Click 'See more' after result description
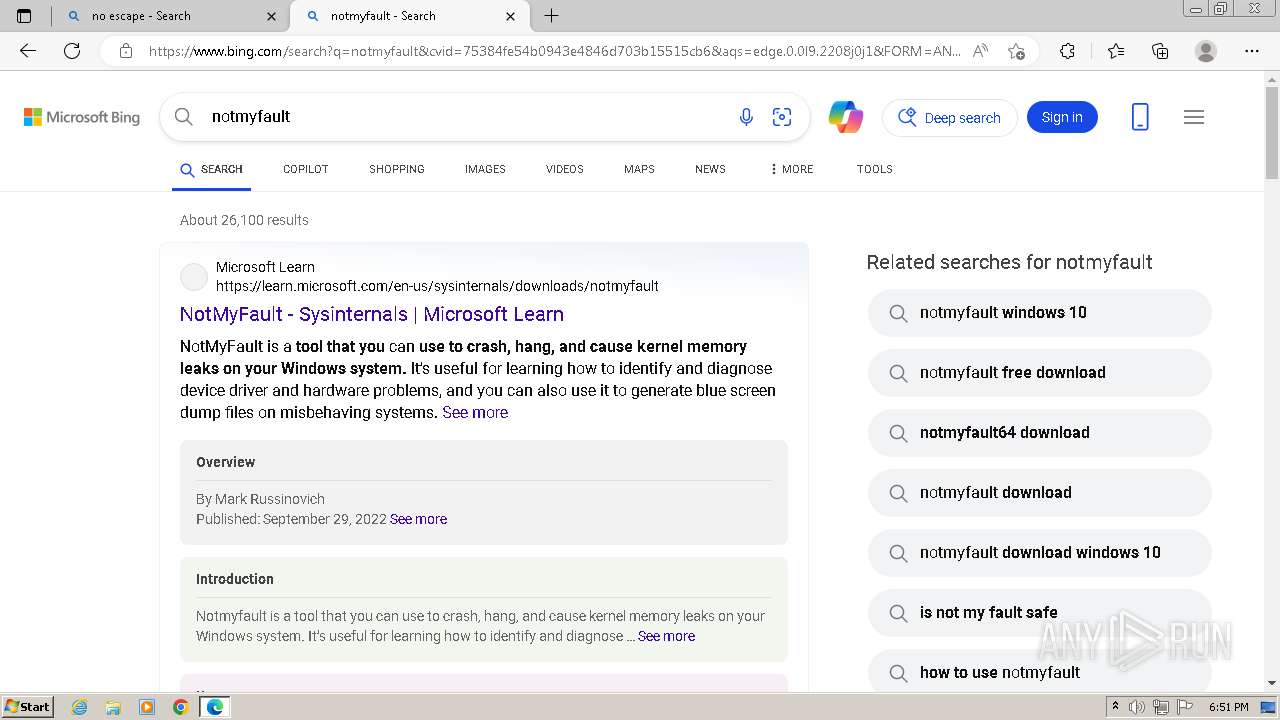 tap(475, 412)
